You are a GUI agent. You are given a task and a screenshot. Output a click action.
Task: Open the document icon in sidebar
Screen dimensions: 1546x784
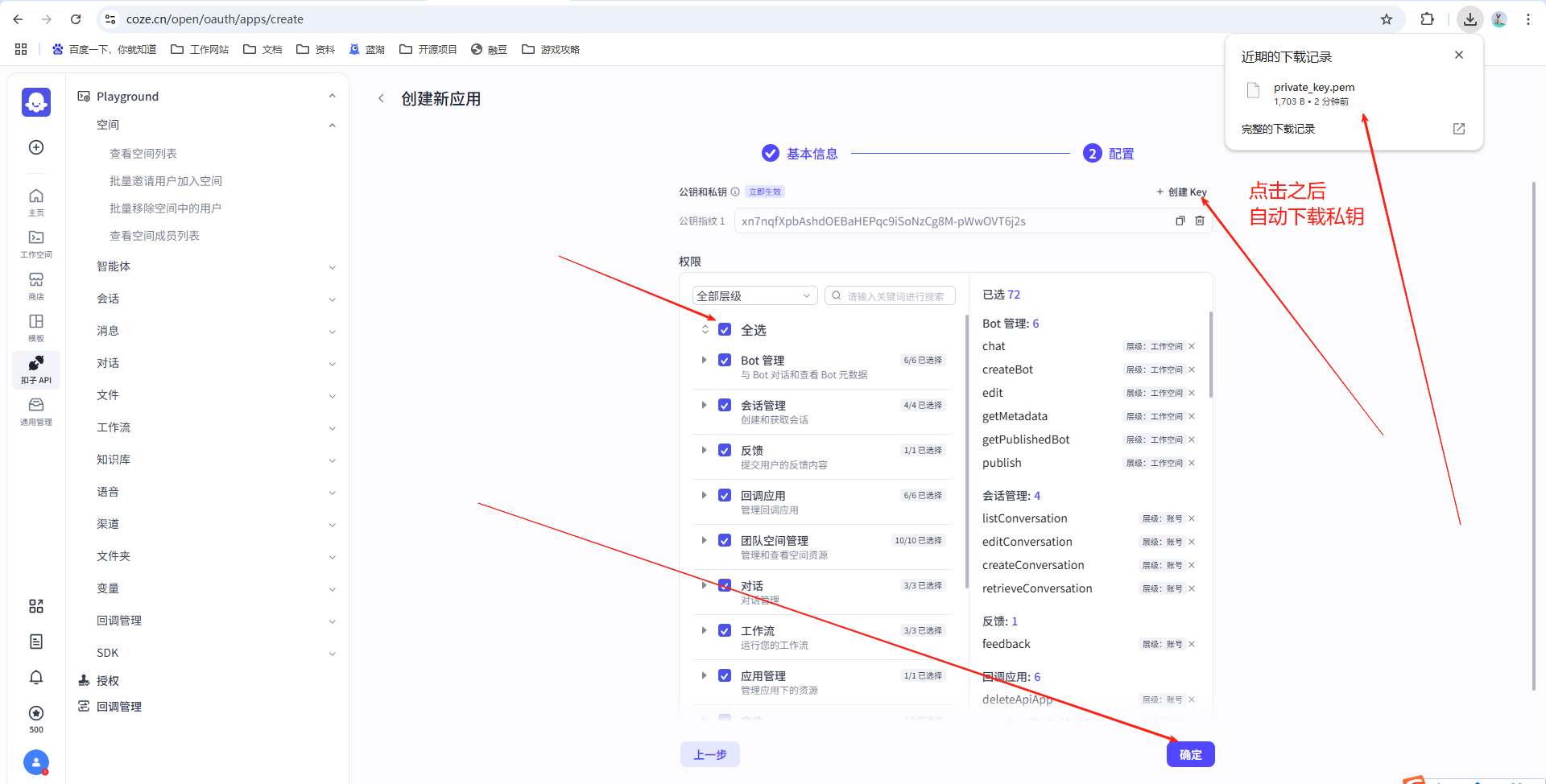tap(36, 642)
